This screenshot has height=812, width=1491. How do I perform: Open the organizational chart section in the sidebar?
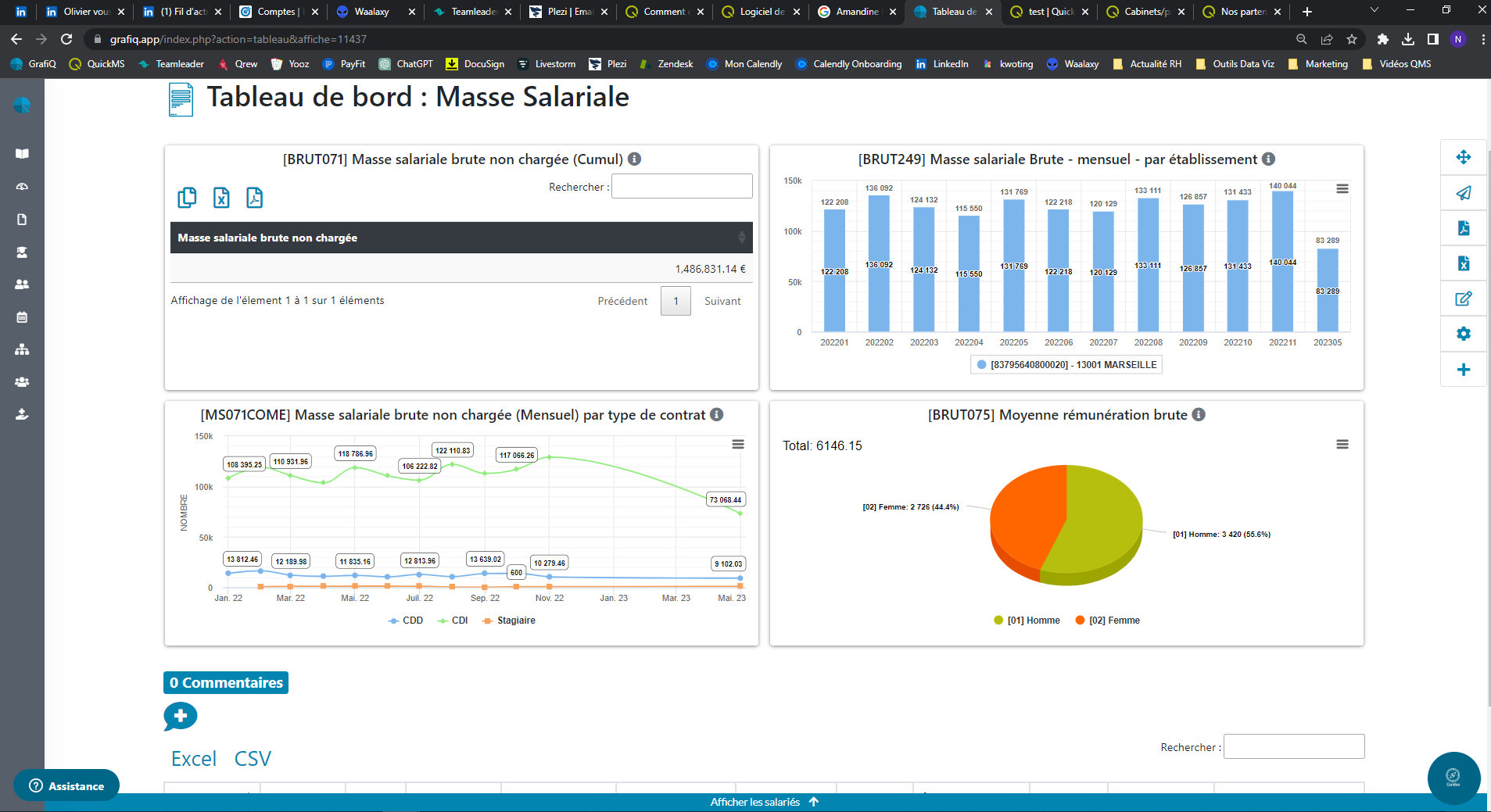tap(21, 349)
